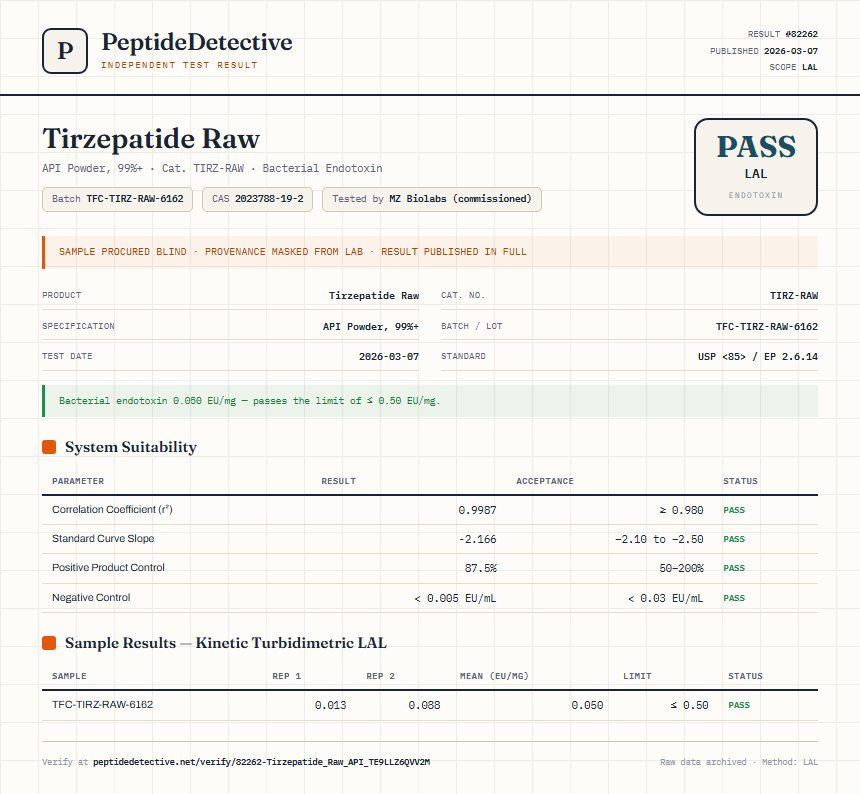The image size is (860, 794).
Task: Click the mean value 0.050
Action: tap(587, 705)
